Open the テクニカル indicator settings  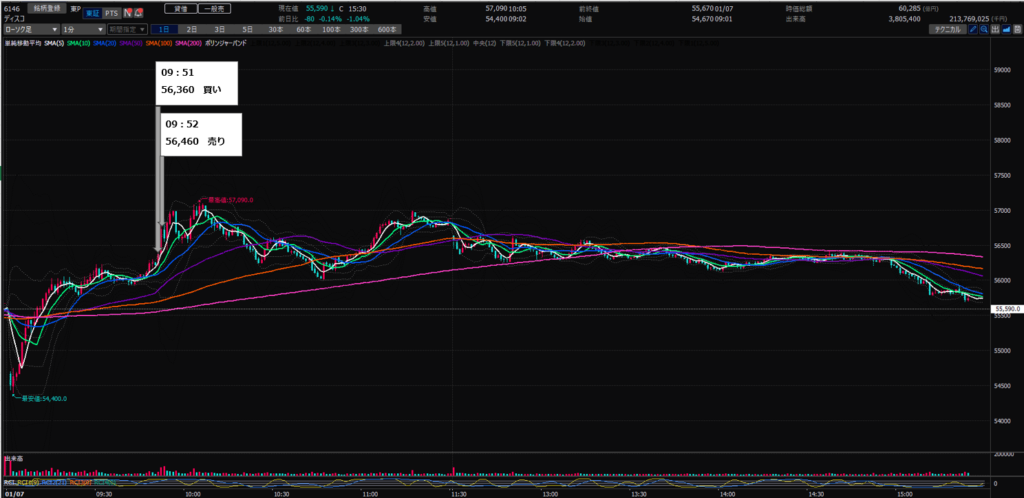946,30
